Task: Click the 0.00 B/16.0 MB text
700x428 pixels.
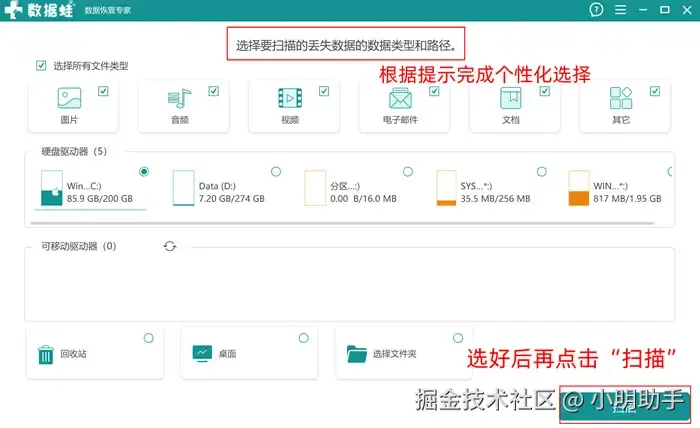Action: (x=363, y=199)
